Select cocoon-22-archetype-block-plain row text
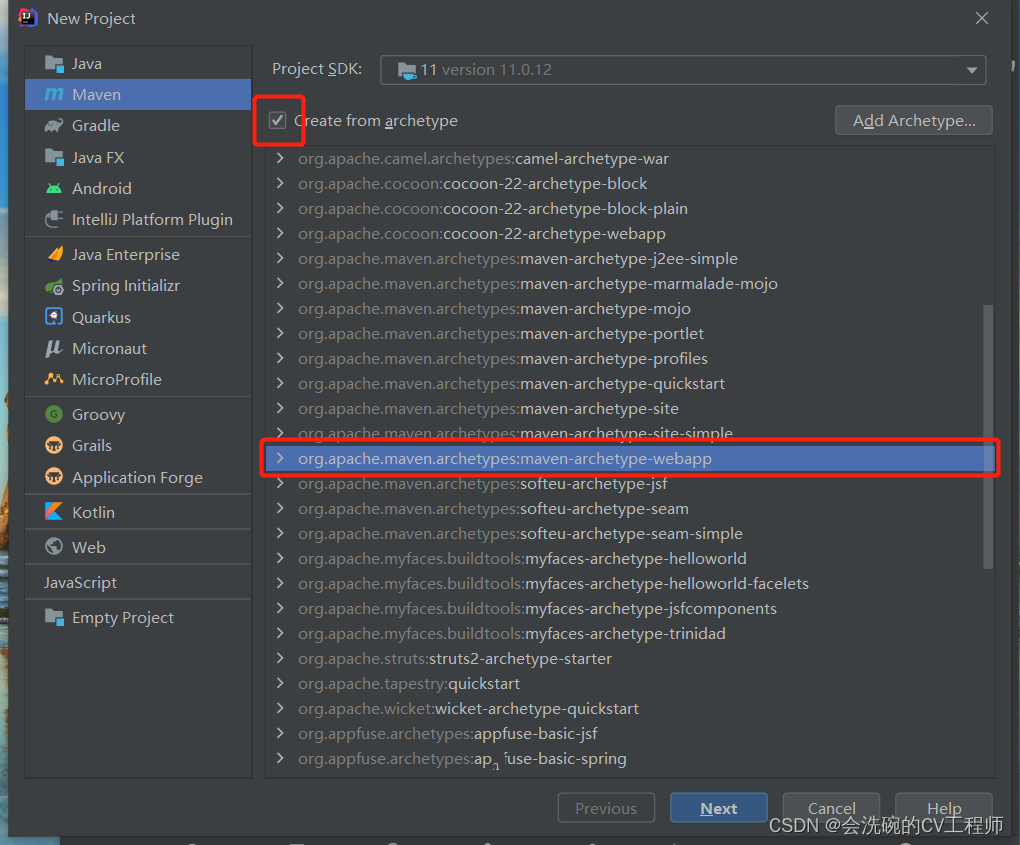1020x845 pixels. pyautogui.click(x=493, y=209)
